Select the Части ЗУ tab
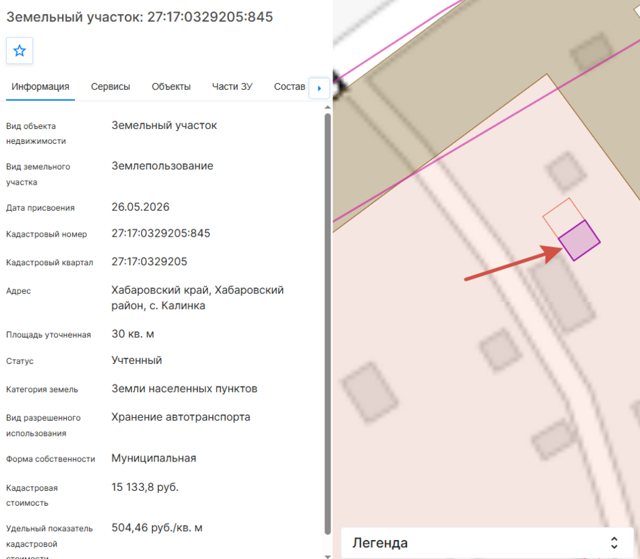Image resolution: width=640 pixels, height=559 pixels. click(232, 87)
